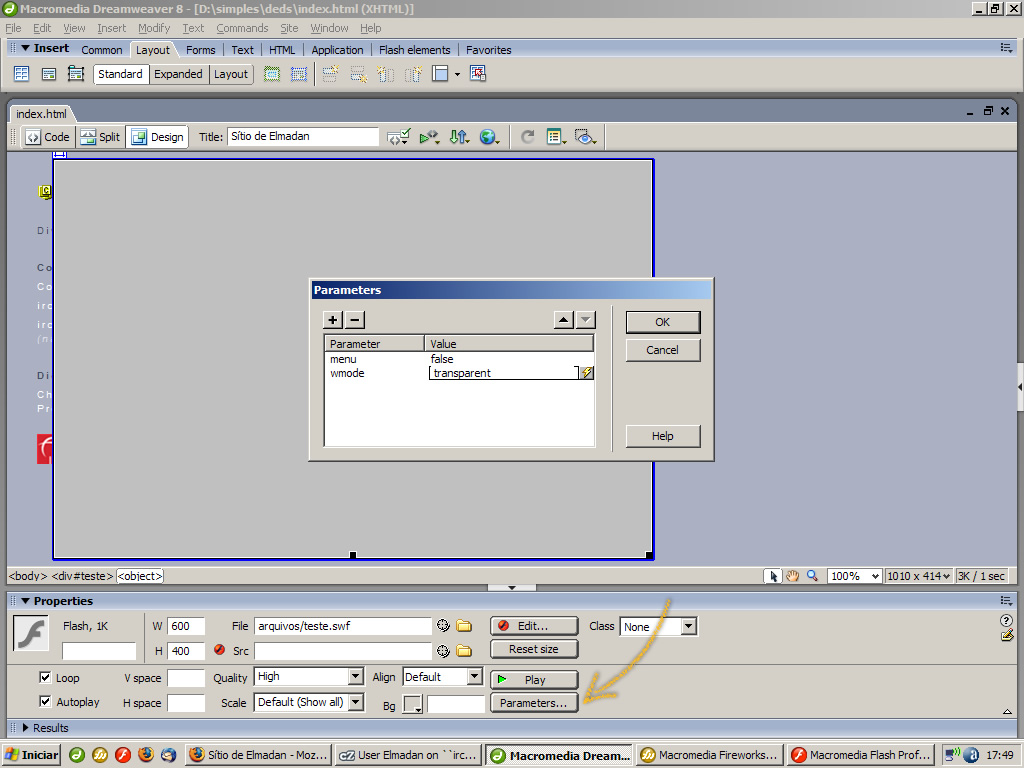Open the View options icon
The image size is (1024, 768).
coord(556,136)
